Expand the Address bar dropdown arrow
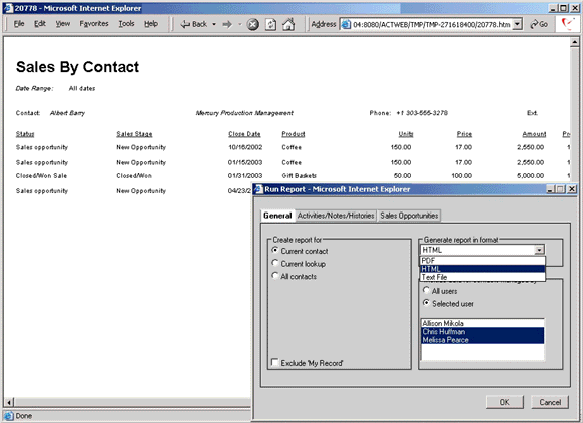 [x=517, y=25]
